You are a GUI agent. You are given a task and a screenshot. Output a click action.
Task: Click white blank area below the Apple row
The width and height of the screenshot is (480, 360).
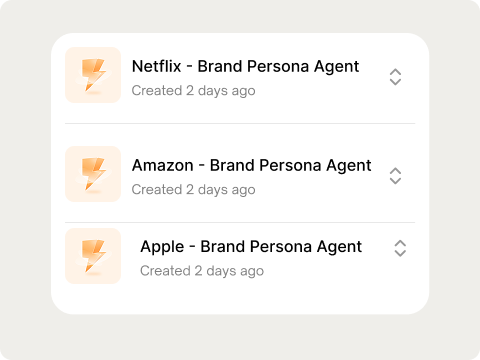pos(240,299)
